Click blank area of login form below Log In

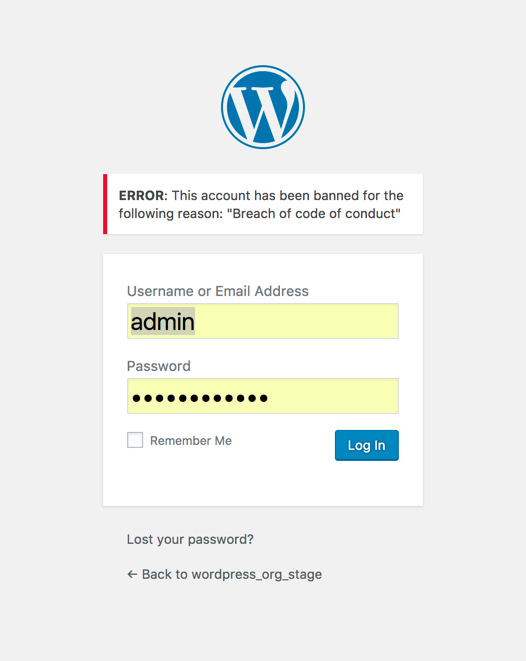point(263,484)
